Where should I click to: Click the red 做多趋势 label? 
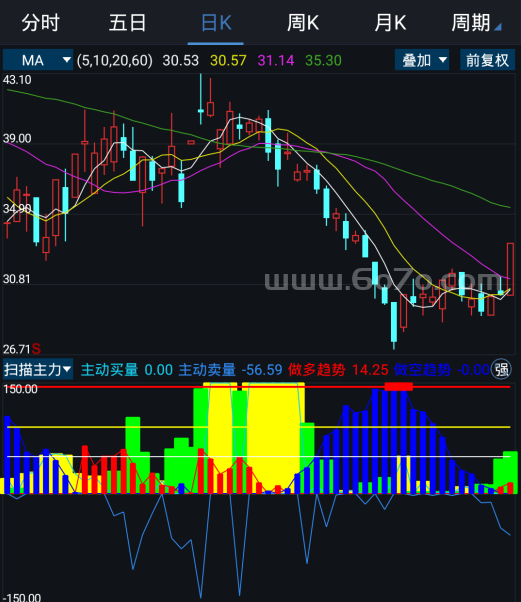pos(316,370)
